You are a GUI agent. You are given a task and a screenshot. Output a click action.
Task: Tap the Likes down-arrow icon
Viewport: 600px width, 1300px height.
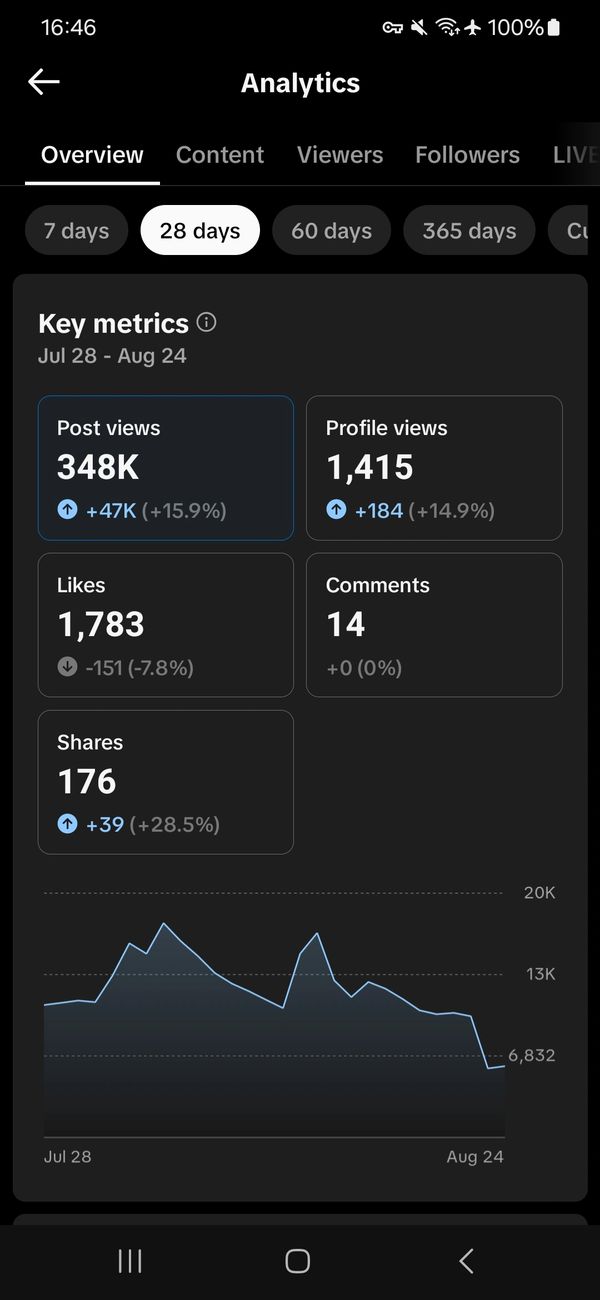[x=67, y=667]
